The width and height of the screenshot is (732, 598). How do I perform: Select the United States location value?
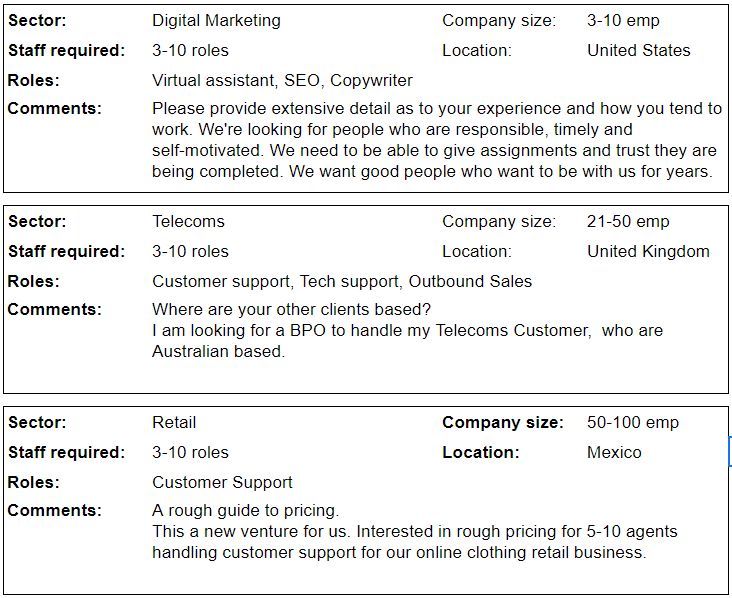coord(639,50)
